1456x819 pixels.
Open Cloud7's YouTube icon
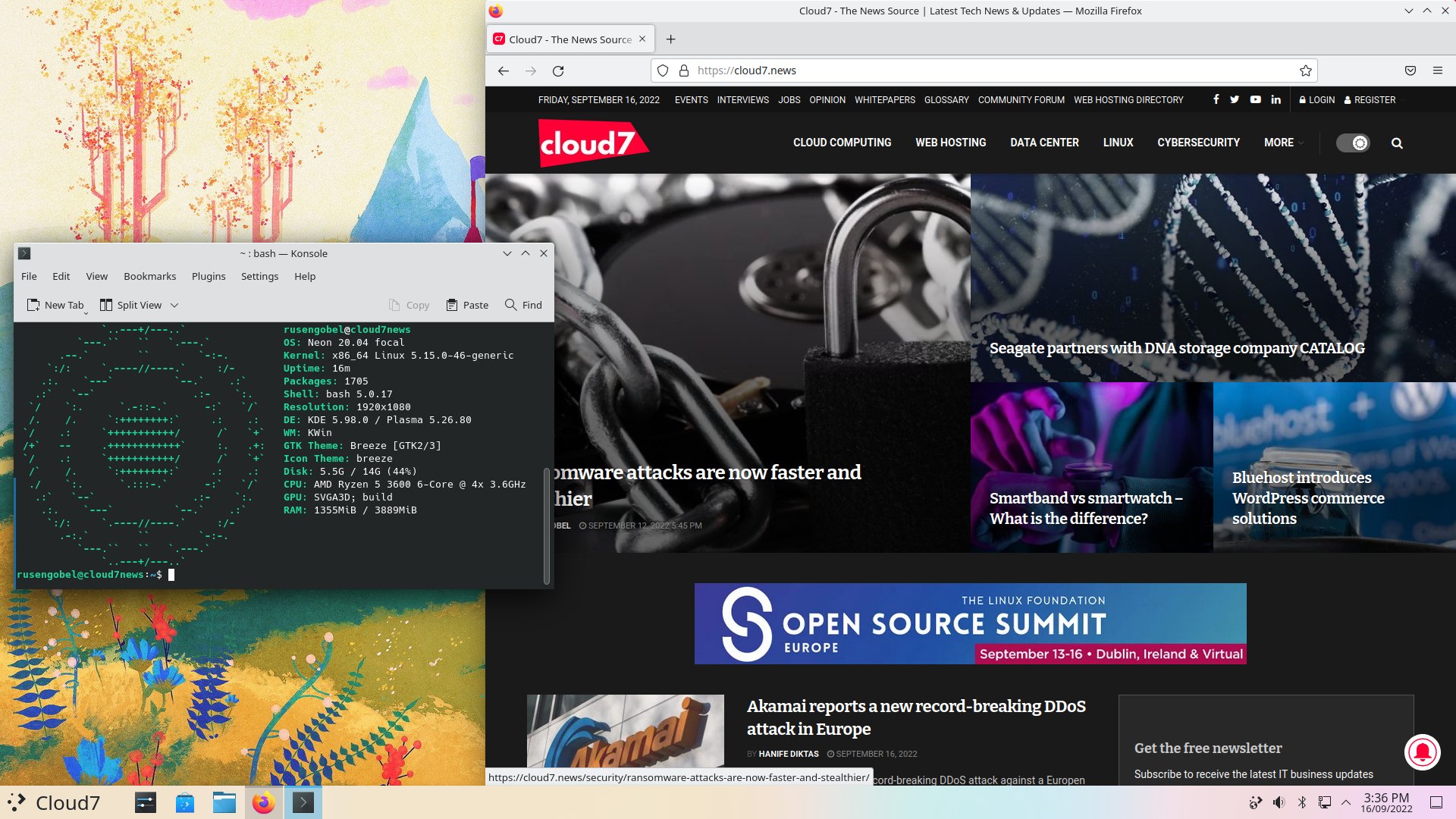(1255, 99)
